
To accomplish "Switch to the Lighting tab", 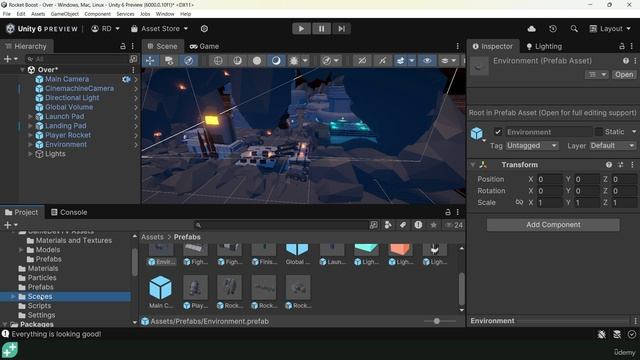I will pyautogui.click(x=544, y=46).
